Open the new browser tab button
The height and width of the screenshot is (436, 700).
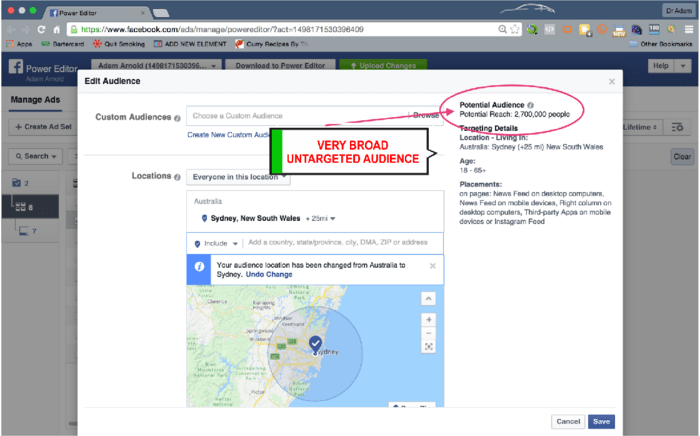[161, 13]
